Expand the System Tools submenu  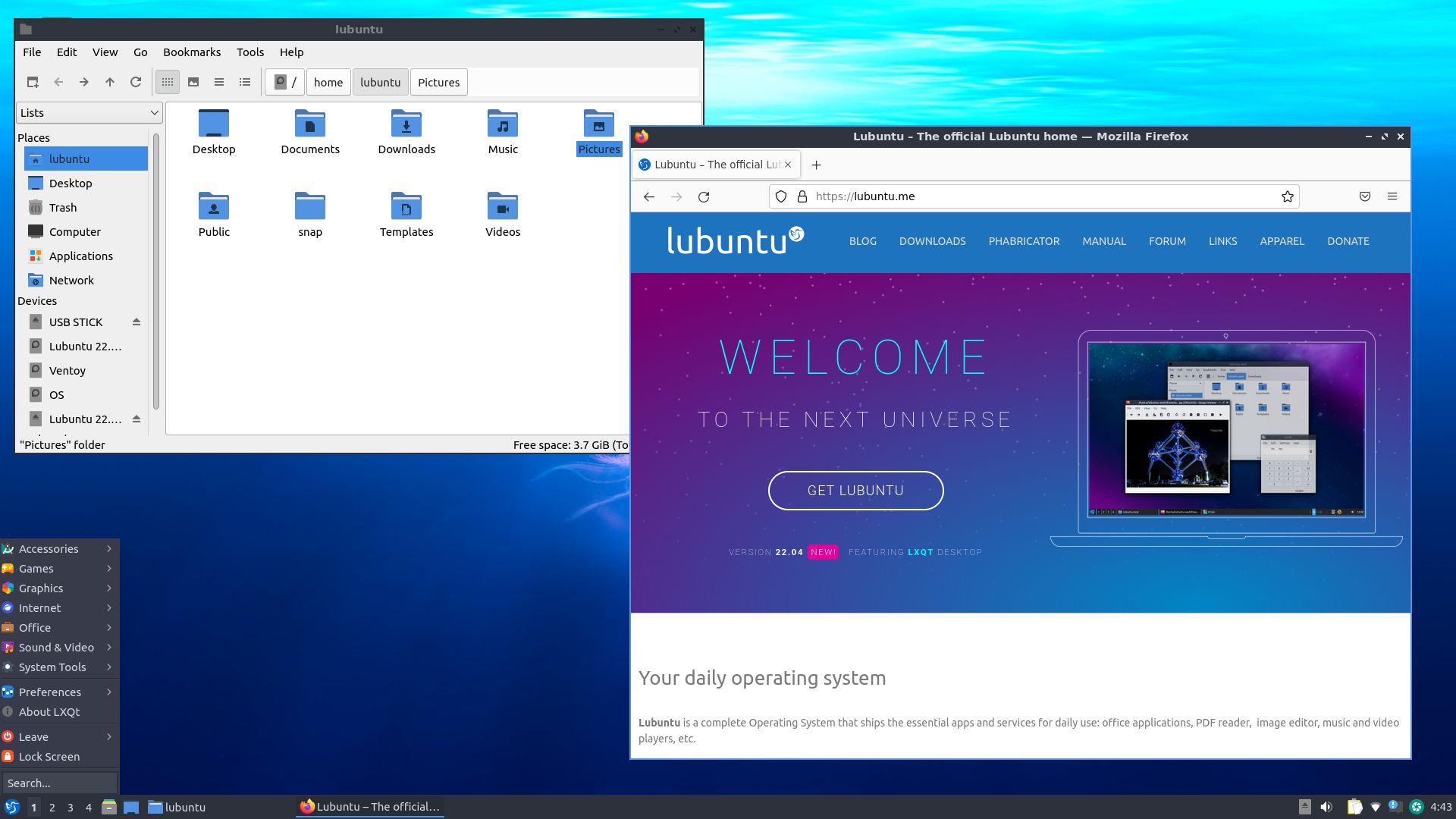[59, 667]
